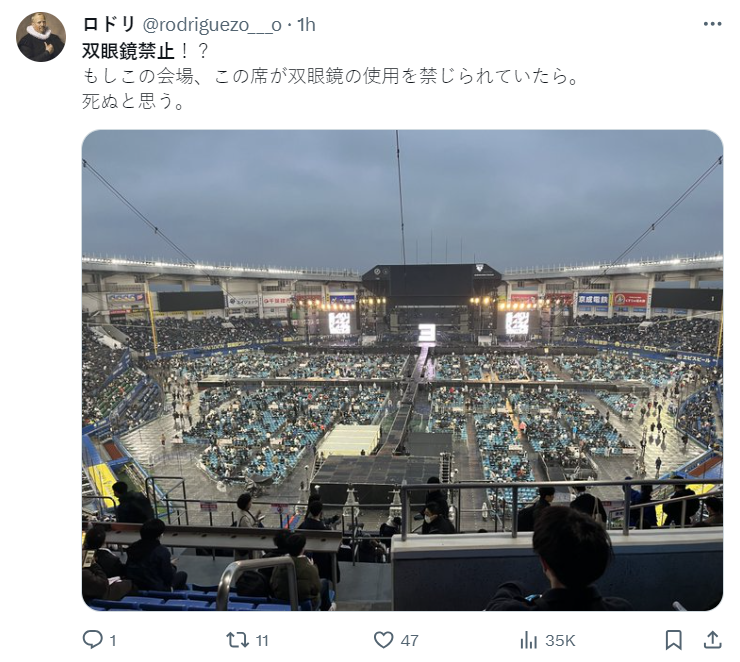The width and height of the screenshot is (740, 662).
Task: Click the tweet line starting もしこの会場
Action: coord(331,76)
